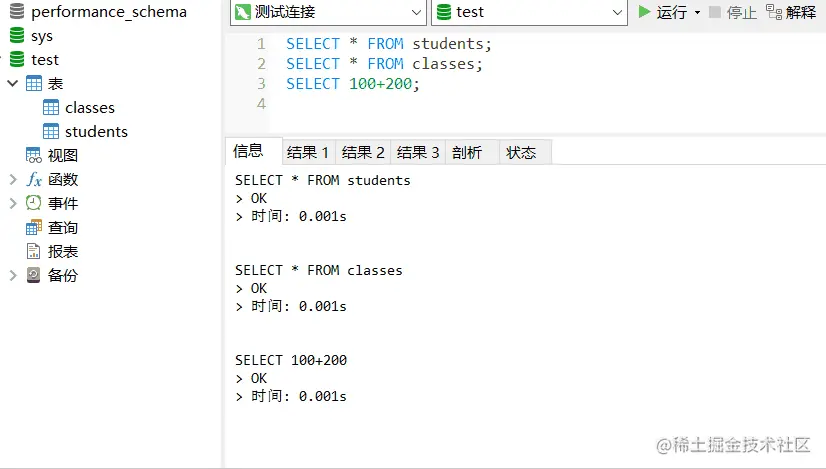Click log text SELECT 100+200
The width and height of the screenshot is (826, 469).
(291, 360)
